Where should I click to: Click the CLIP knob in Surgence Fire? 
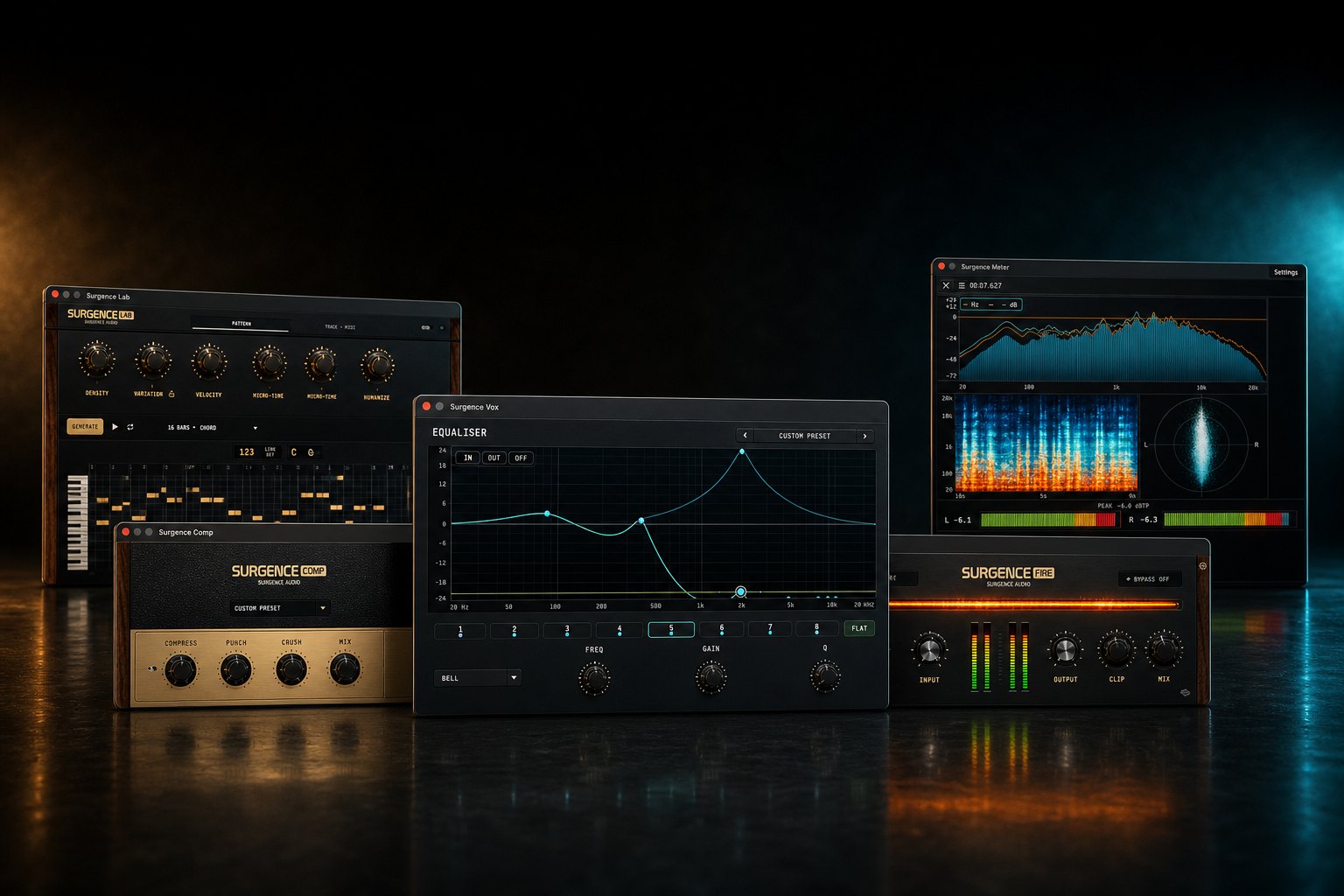[1116, 649]
